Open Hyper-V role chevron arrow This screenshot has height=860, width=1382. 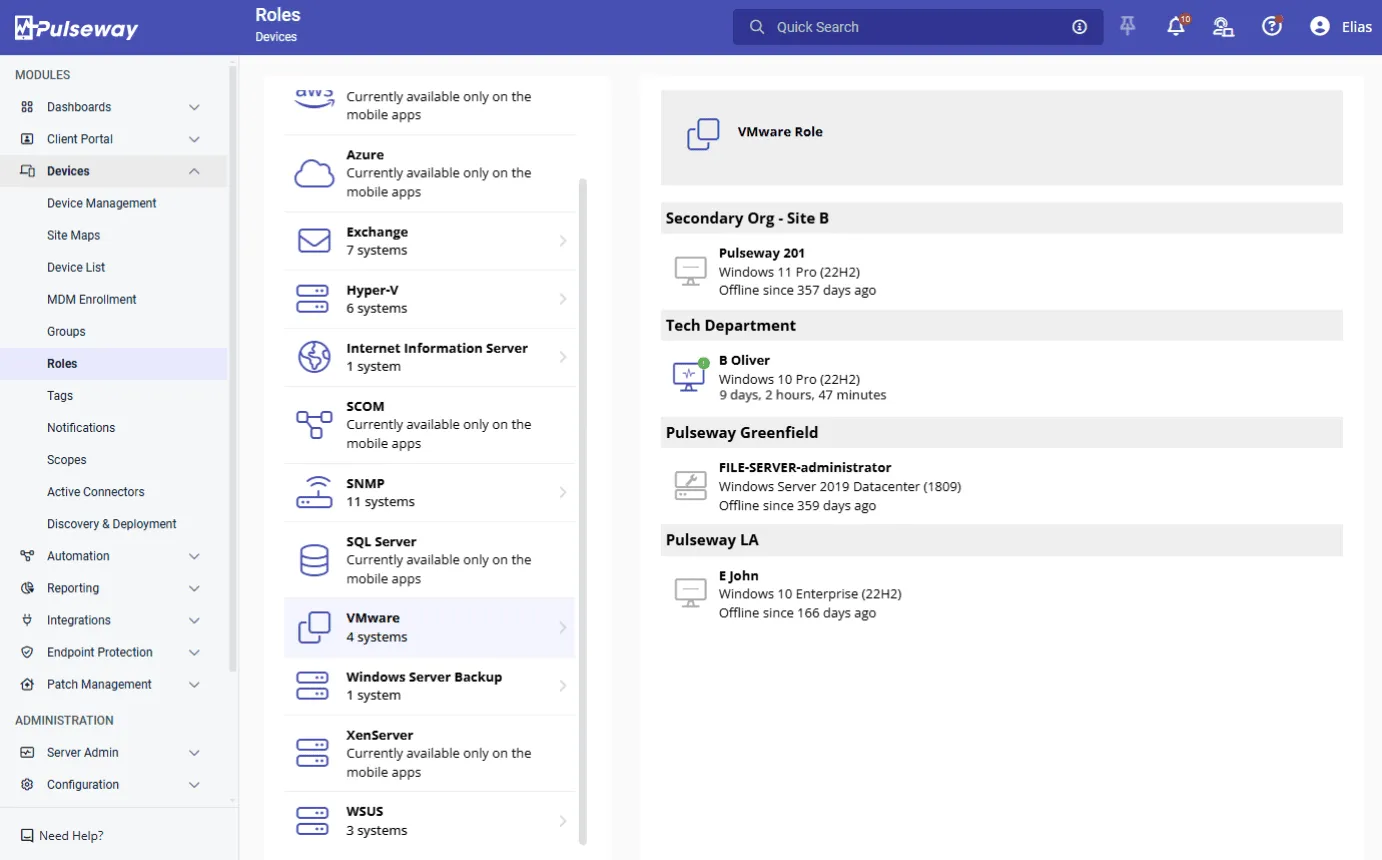click(x=563, y=299)
